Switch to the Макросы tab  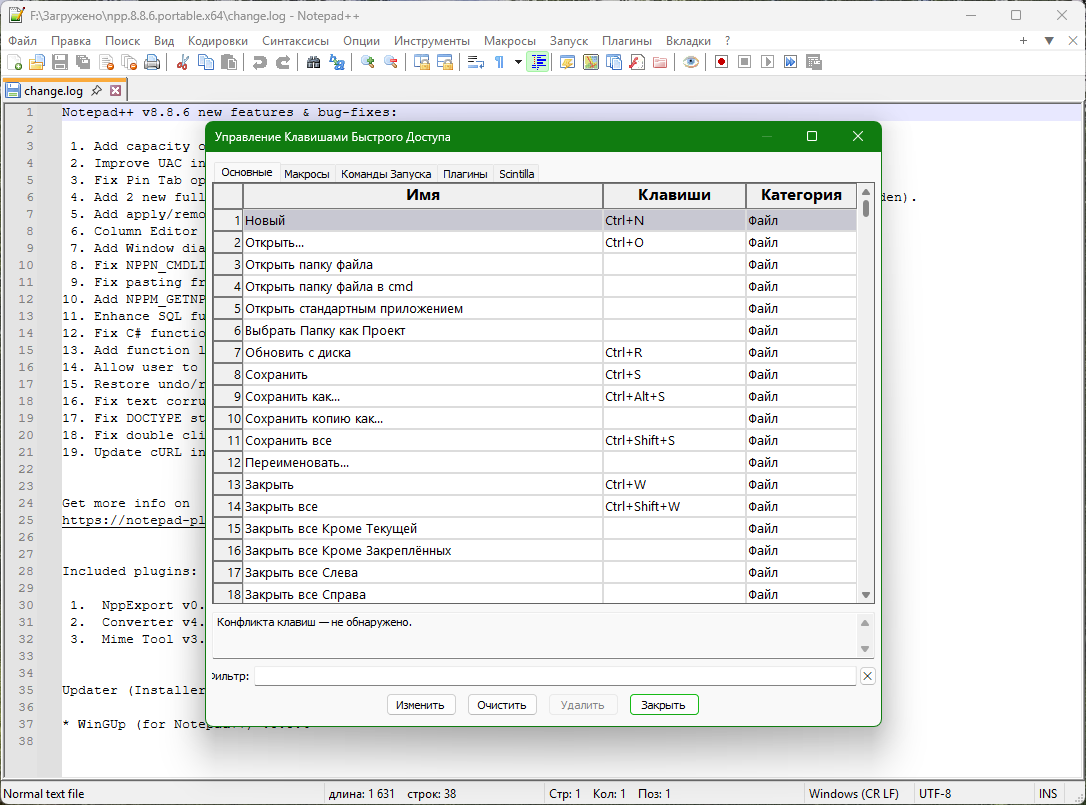(306, 173)
